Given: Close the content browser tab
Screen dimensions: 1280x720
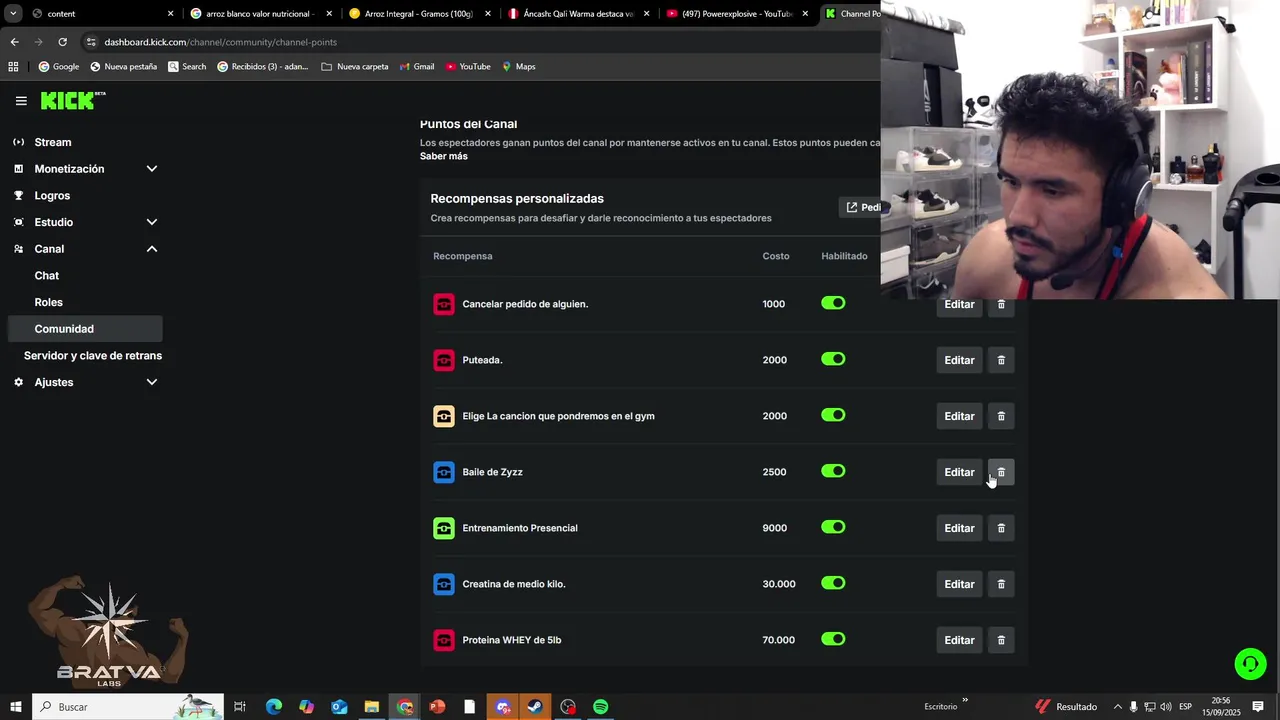Looking at the screenshot, I should click(170, 14).
